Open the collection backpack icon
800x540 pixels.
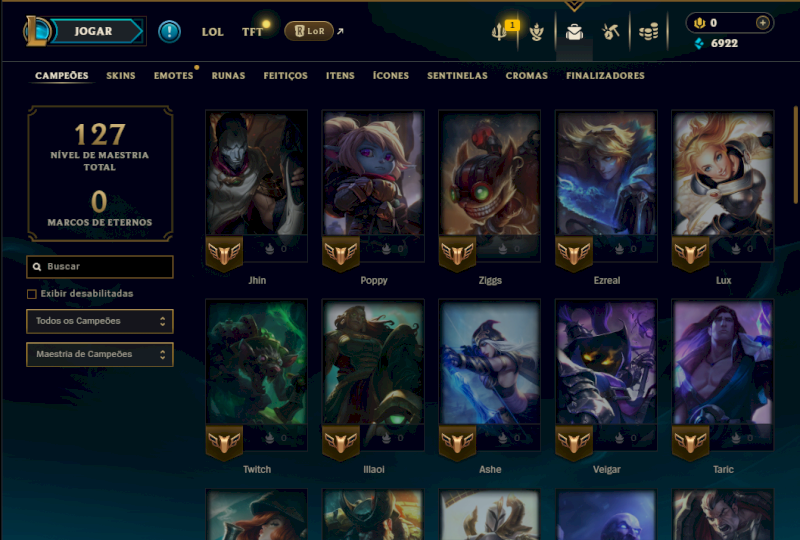pyautogui.click(x=574, y=32)
